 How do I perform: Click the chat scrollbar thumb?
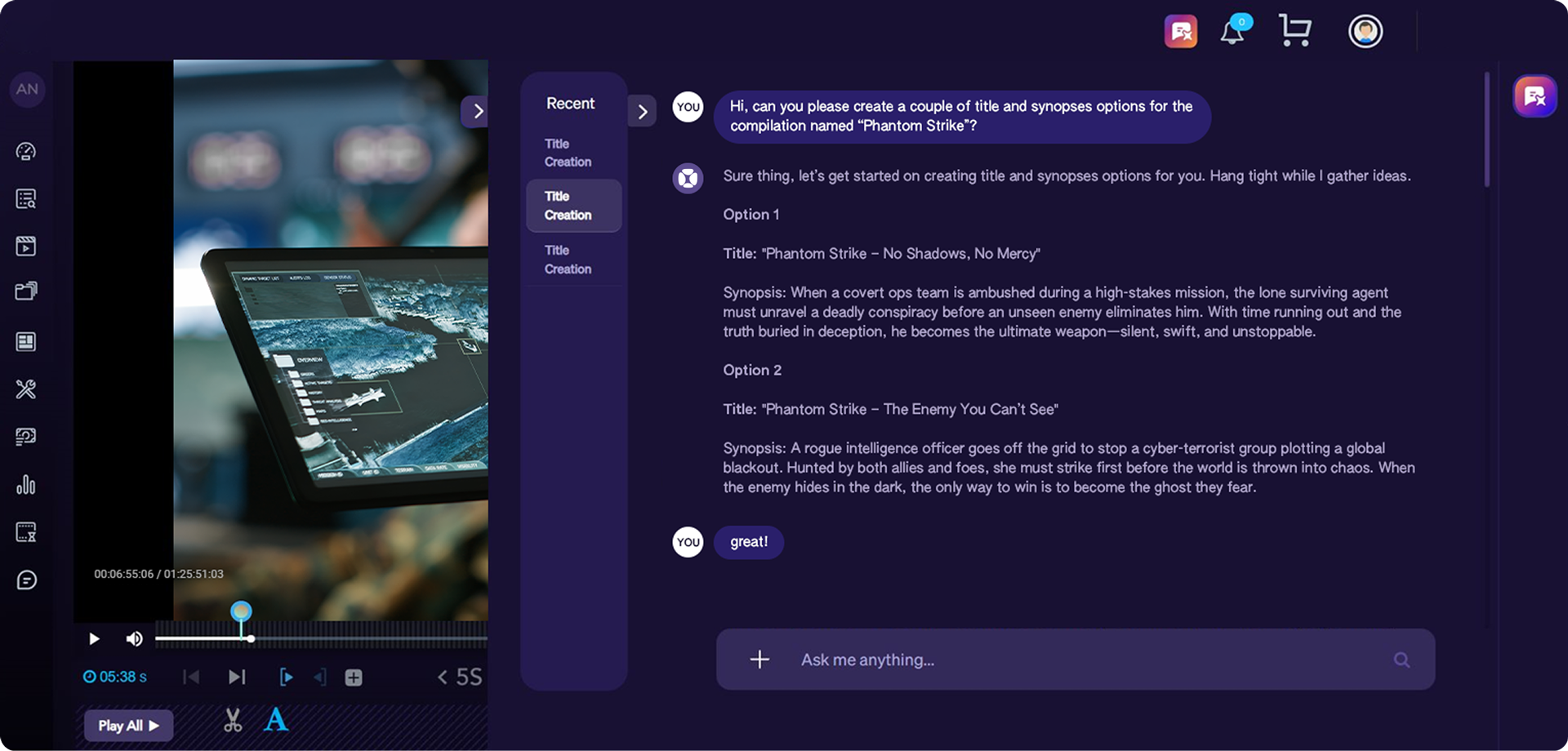click(1487, 130)
